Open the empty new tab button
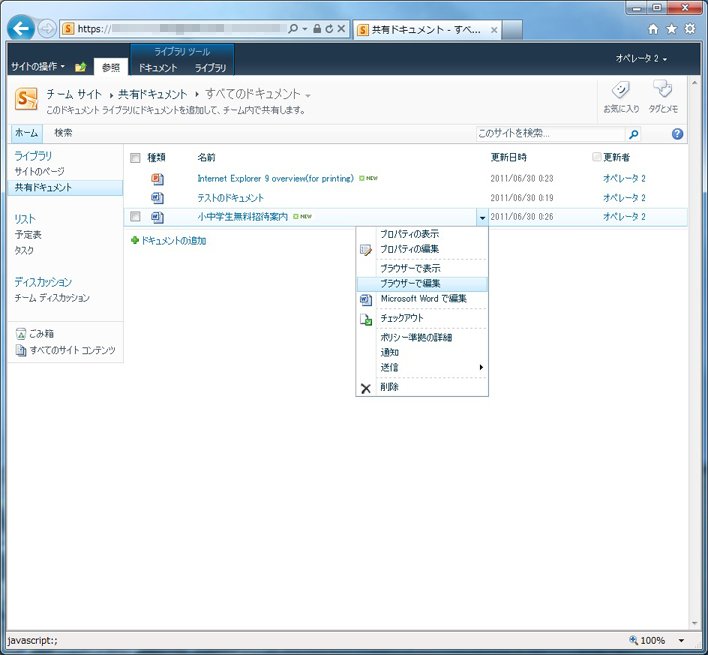 click(512, 30)
